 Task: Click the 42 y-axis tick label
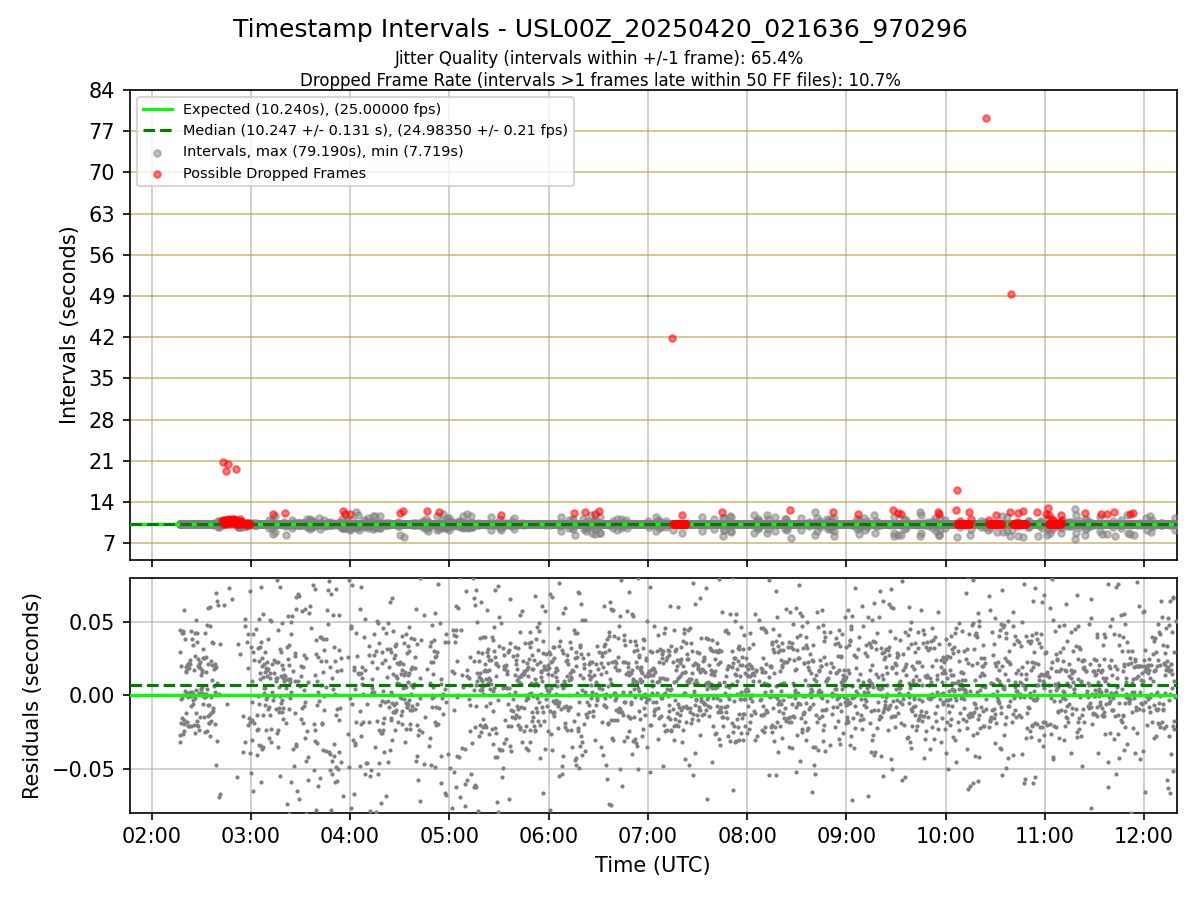[103, 337]
